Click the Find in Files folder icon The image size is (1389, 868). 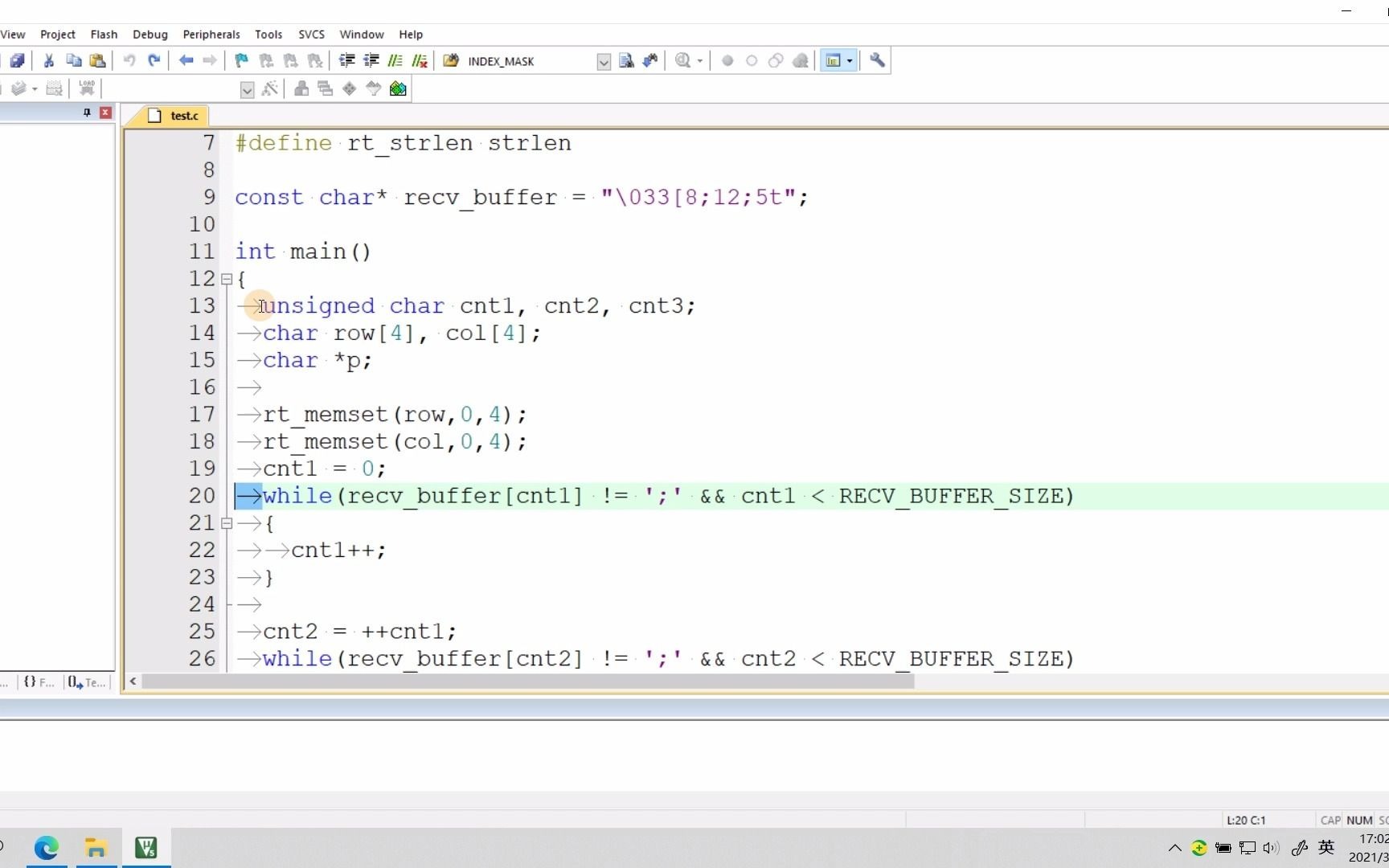click(451, 60)
